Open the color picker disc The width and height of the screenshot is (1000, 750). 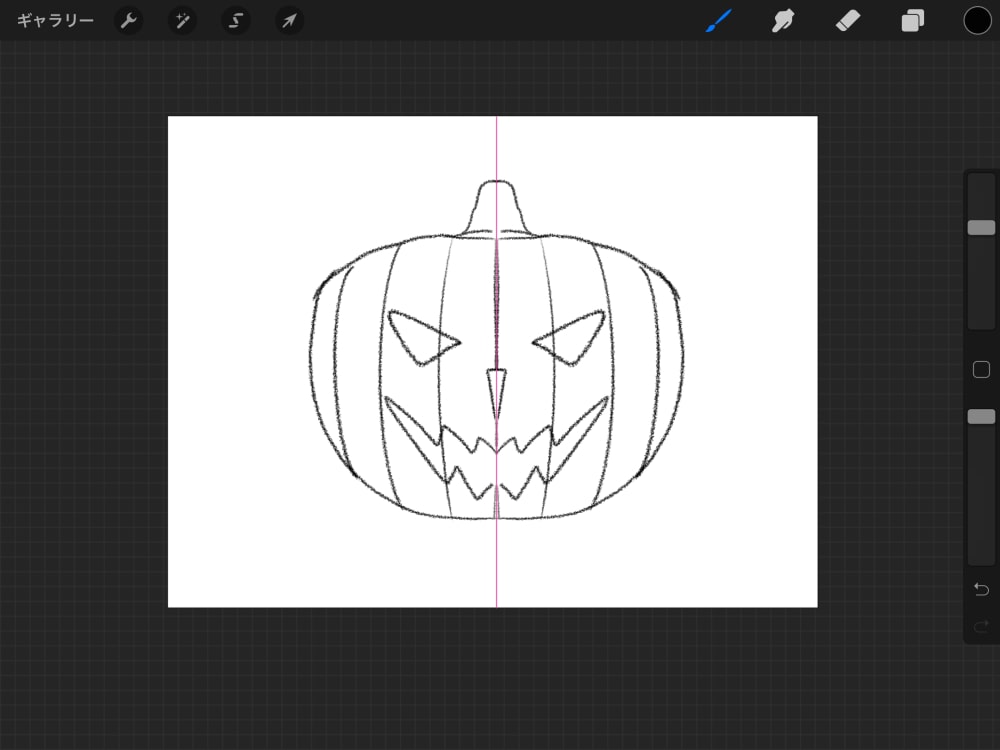977,20
